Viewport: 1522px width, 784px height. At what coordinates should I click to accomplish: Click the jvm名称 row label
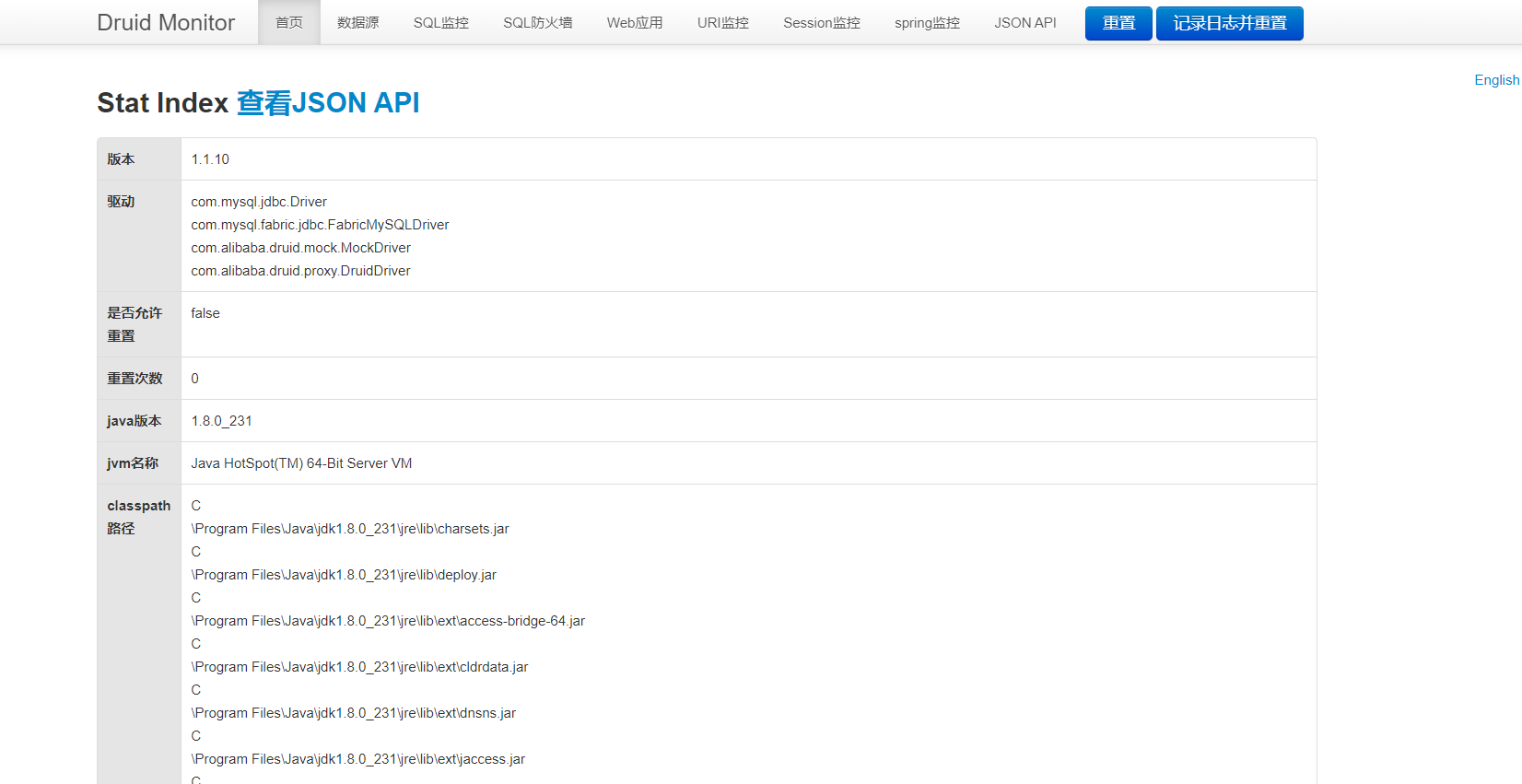(x=133, y=463)
